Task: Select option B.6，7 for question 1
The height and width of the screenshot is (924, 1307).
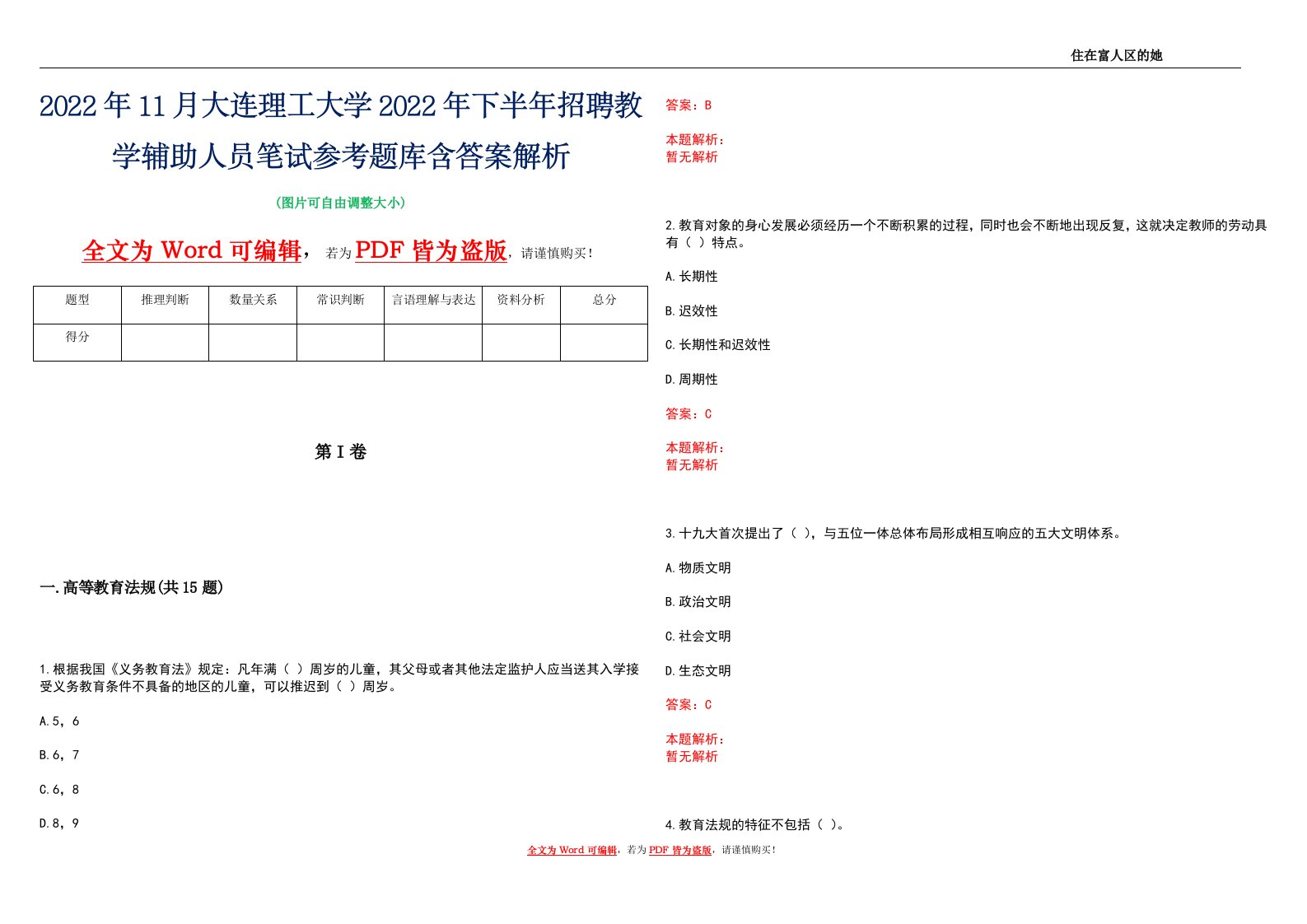Action: click(59, 755)
